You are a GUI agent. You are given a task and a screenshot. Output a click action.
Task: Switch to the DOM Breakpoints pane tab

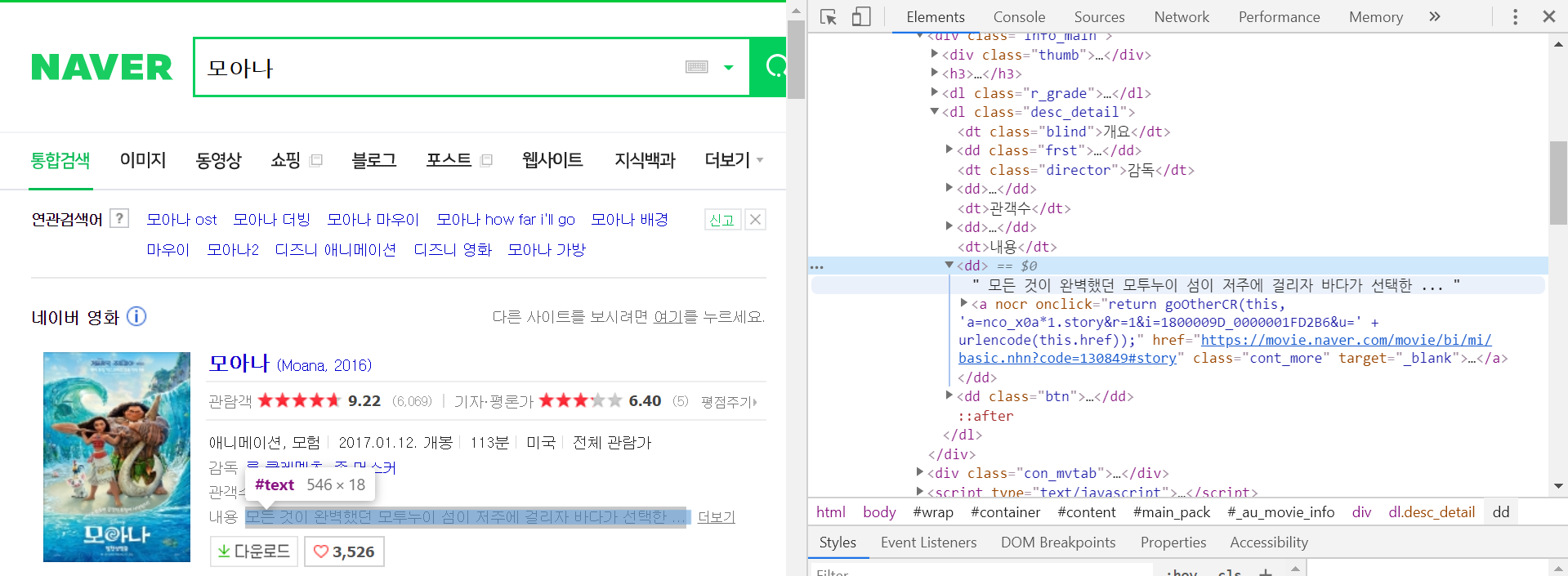(x=1058, y=543)
